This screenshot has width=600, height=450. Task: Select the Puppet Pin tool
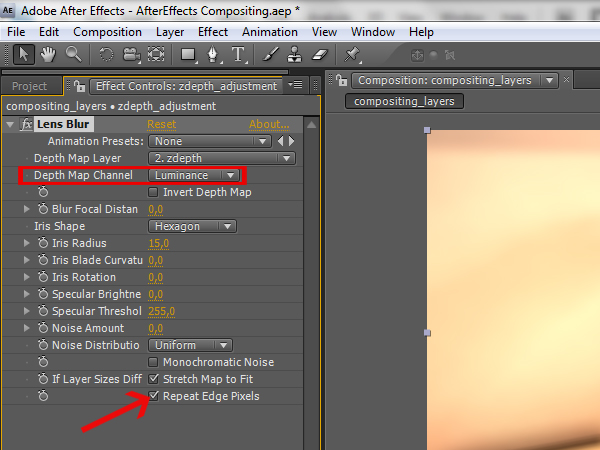(353, 54)
